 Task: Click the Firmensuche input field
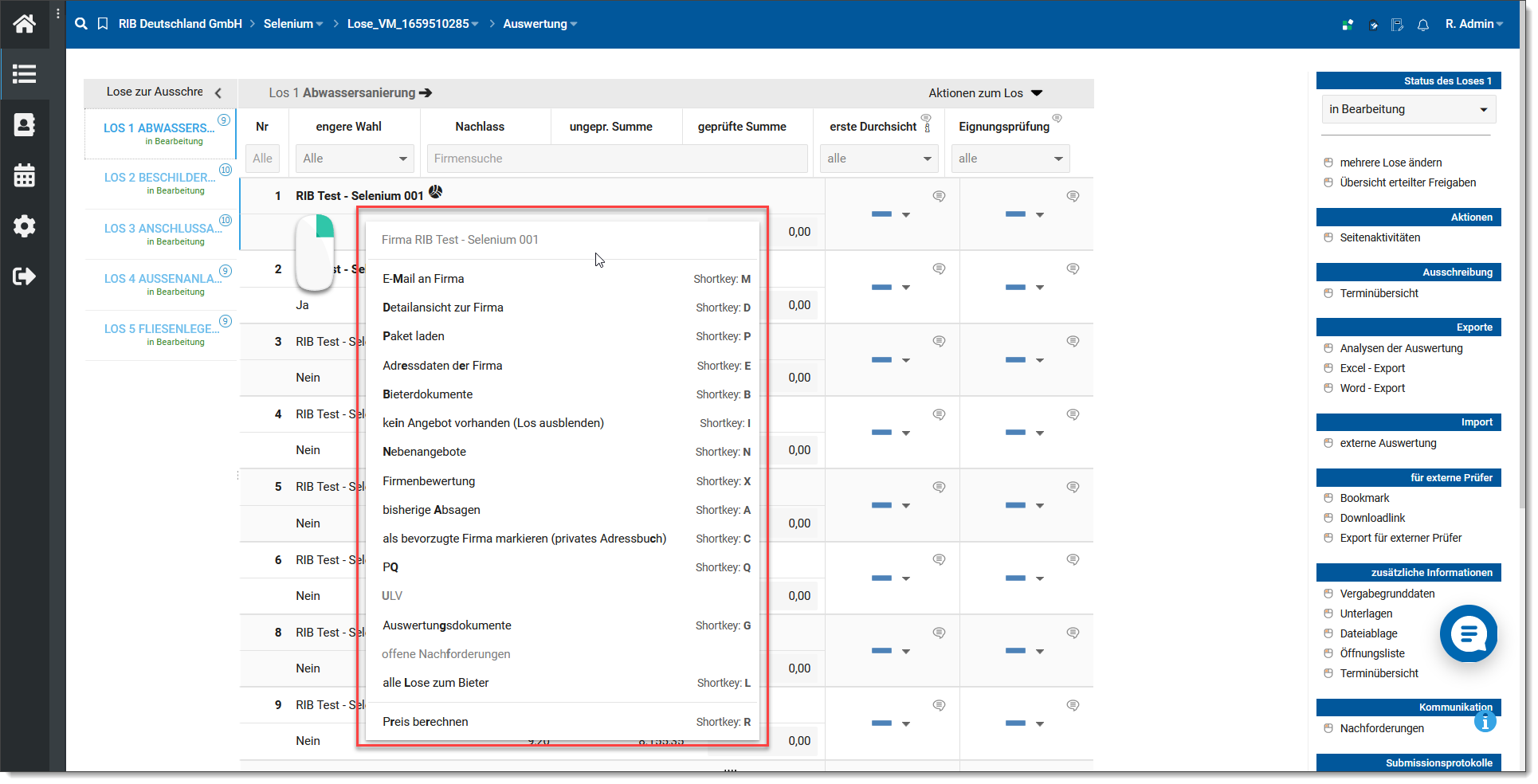click(x=617, y=159)
